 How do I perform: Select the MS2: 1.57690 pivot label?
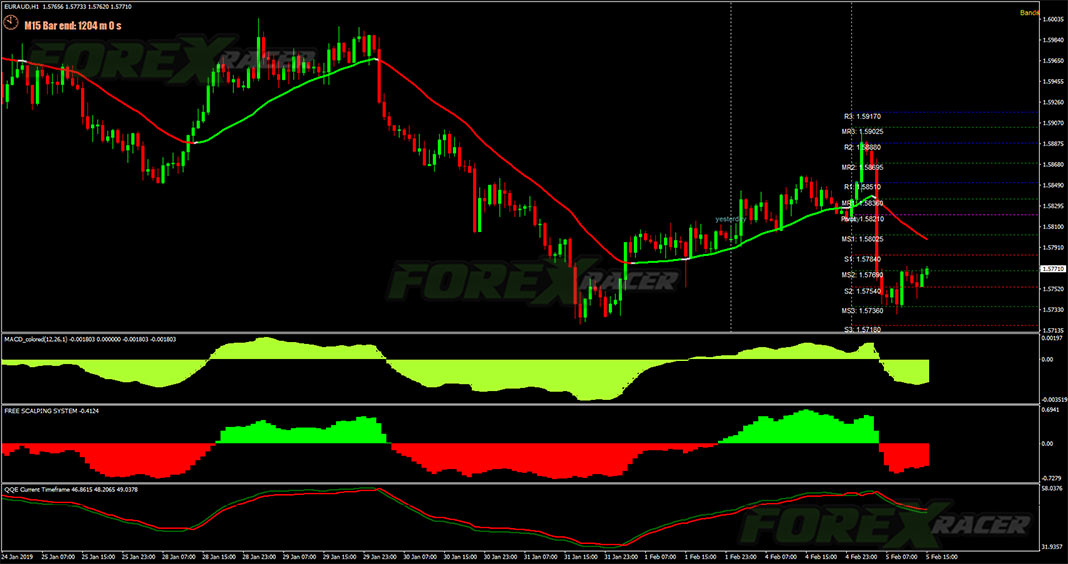(861, 275)
